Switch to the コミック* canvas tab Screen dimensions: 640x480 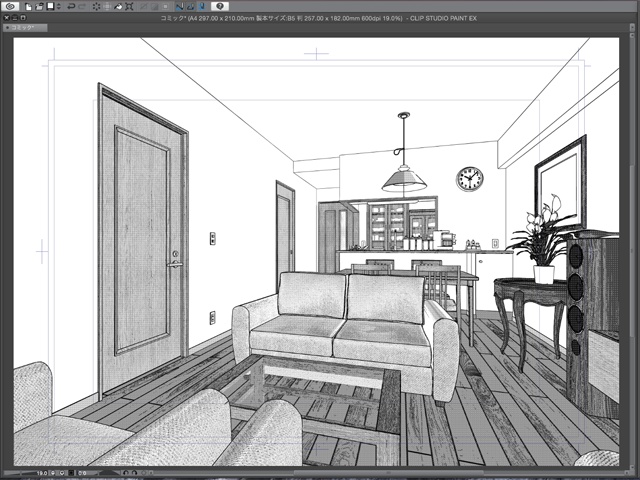(25, 28)
